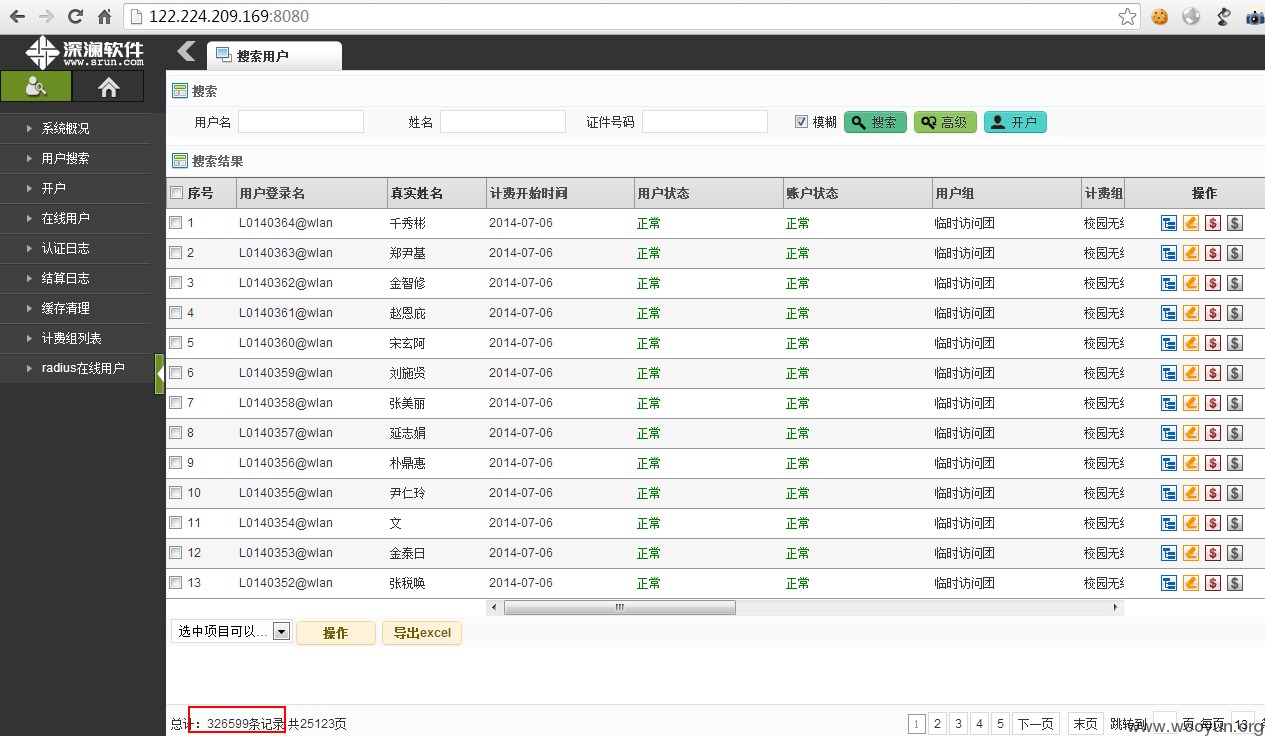Focus the 用户名 input field
This screenshot has width=1265, height=736.
tap(301, 122)
